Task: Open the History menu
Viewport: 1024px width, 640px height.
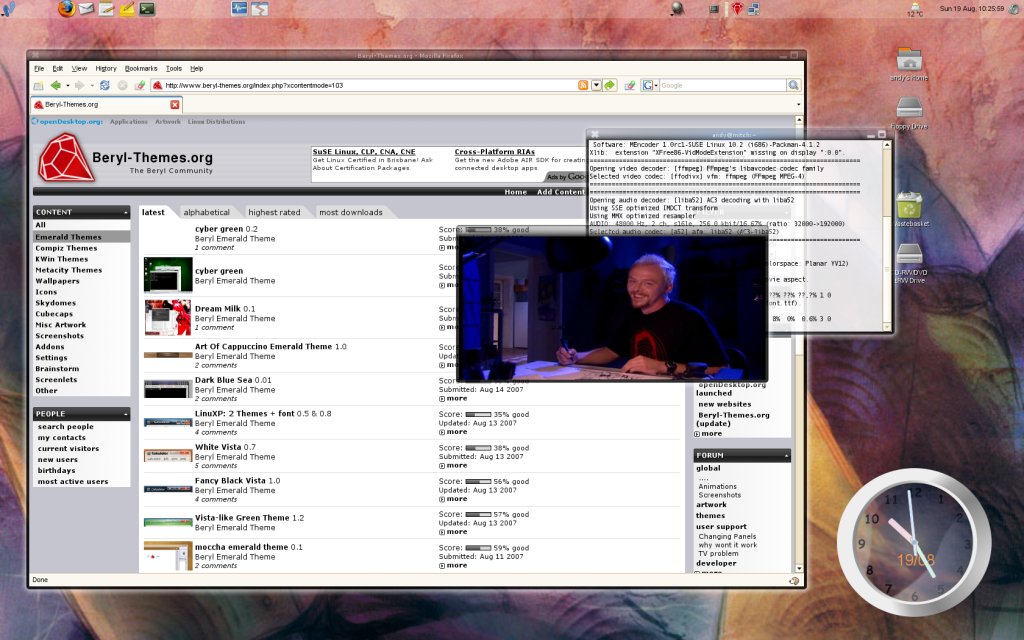Action: pos(106,69)
